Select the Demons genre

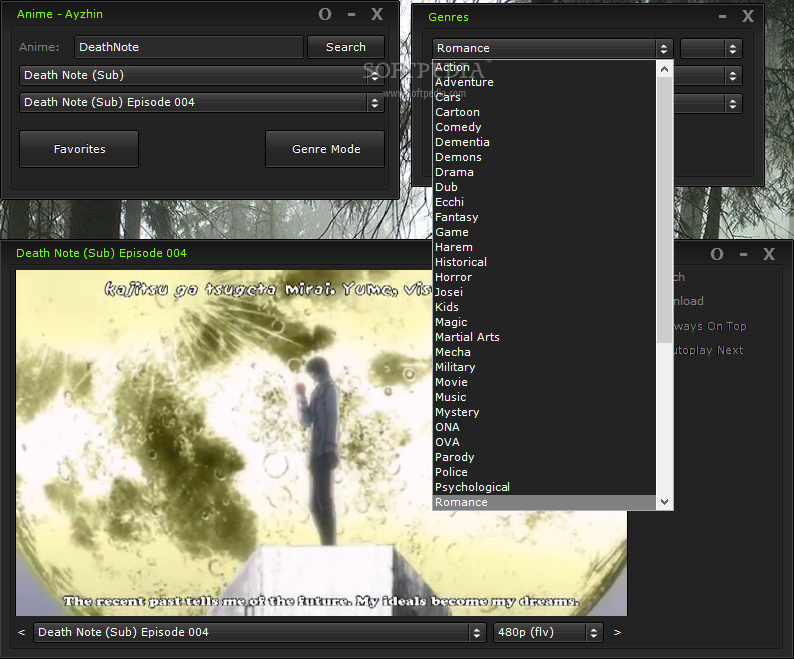(x=544, y=158)
